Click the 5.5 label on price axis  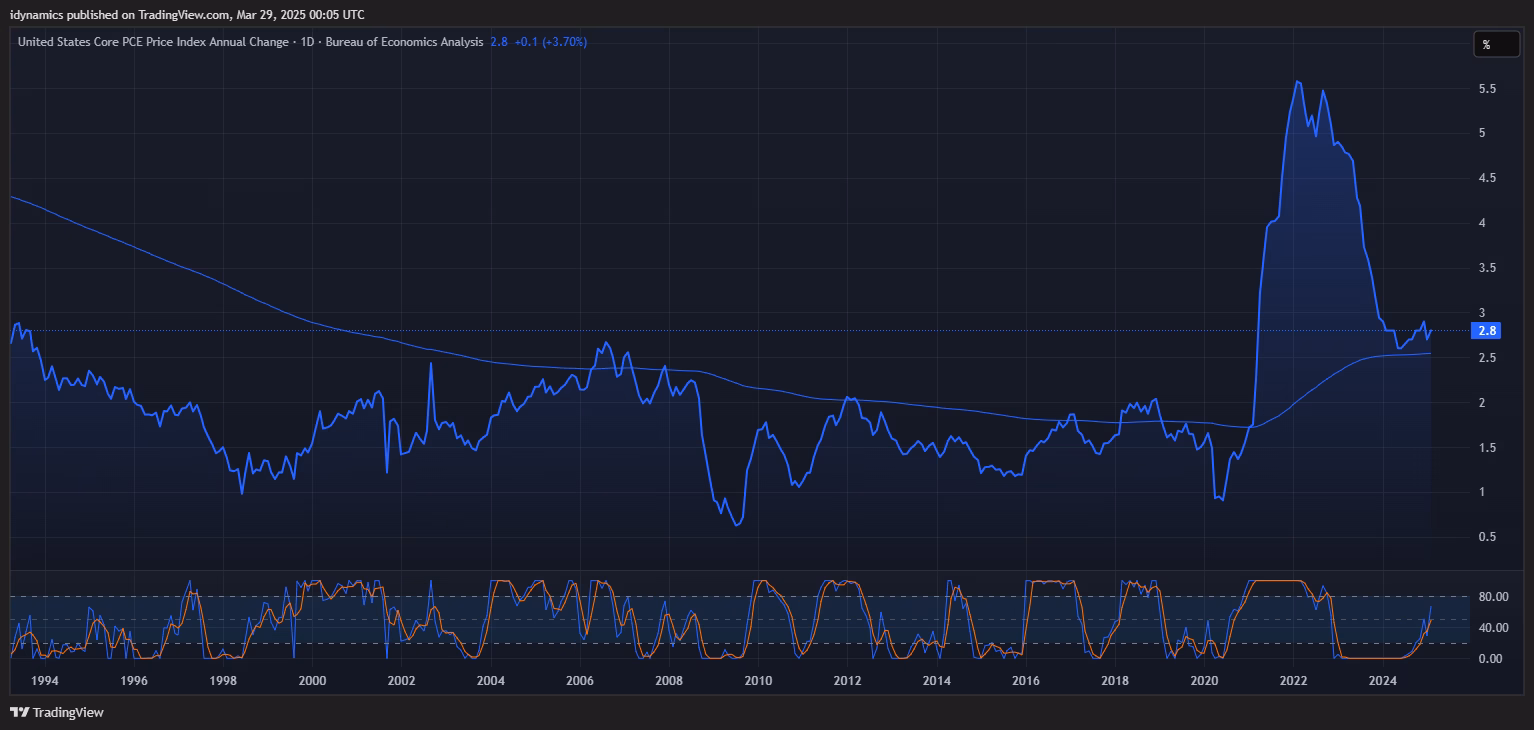pyautogui.click(x=1487, y=89)
